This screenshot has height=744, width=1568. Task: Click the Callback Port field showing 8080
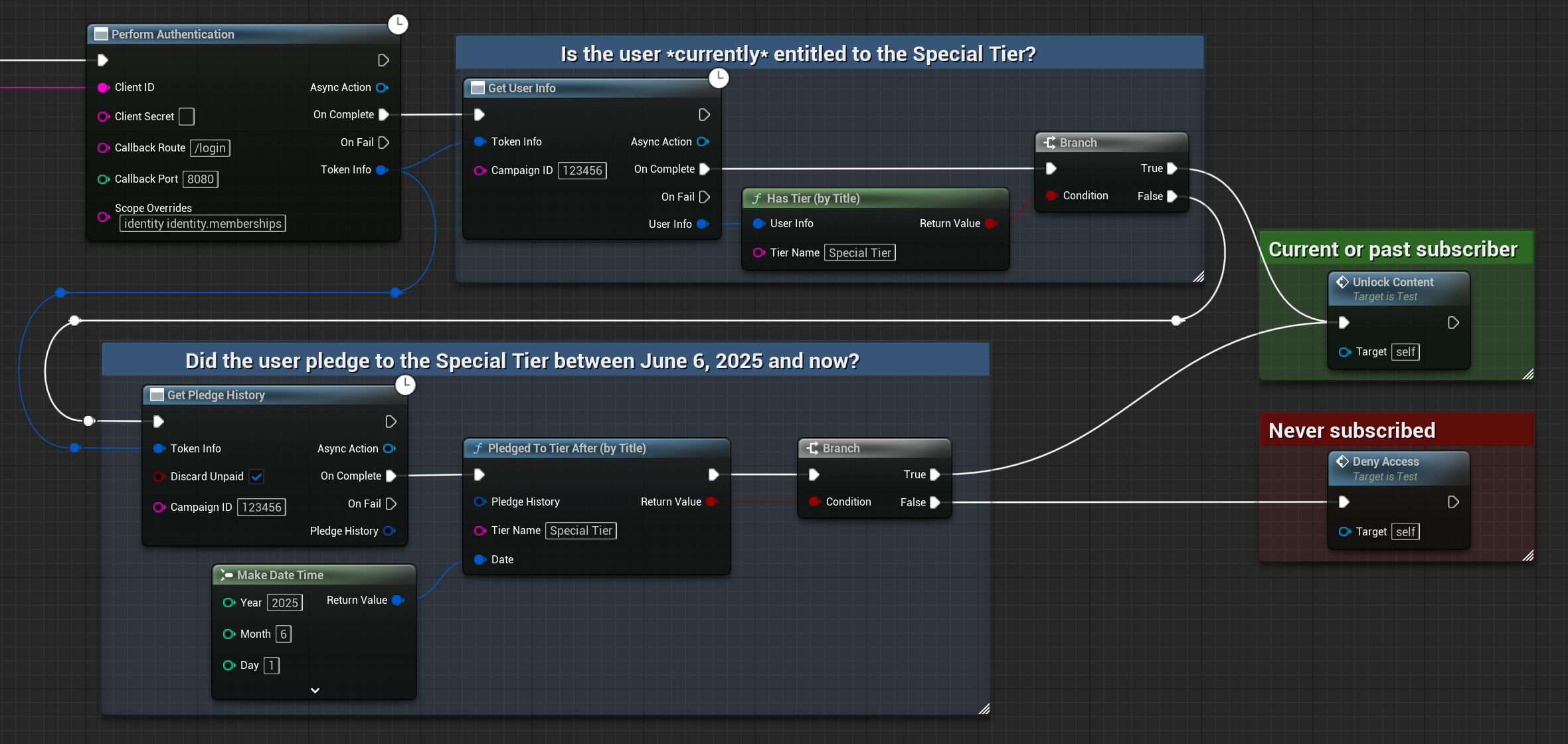[x=200, y=179]
